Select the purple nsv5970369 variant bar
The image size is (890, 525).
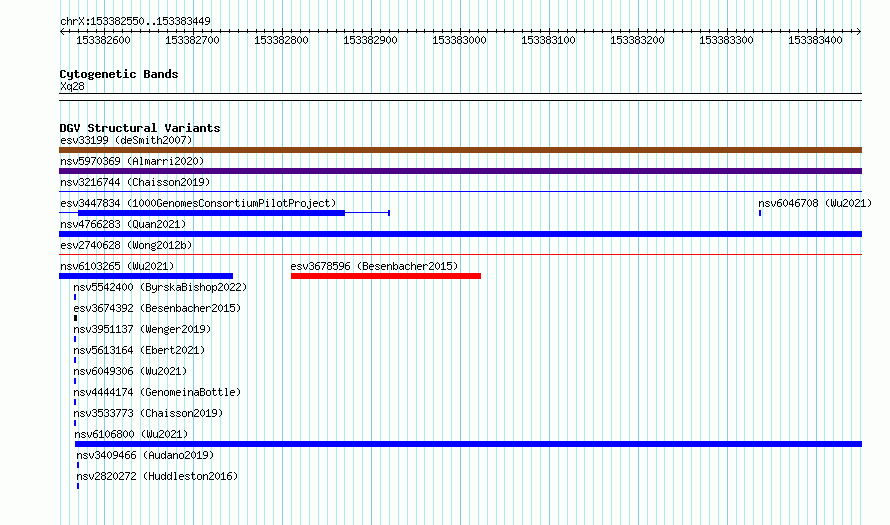[x=460, y=171]
